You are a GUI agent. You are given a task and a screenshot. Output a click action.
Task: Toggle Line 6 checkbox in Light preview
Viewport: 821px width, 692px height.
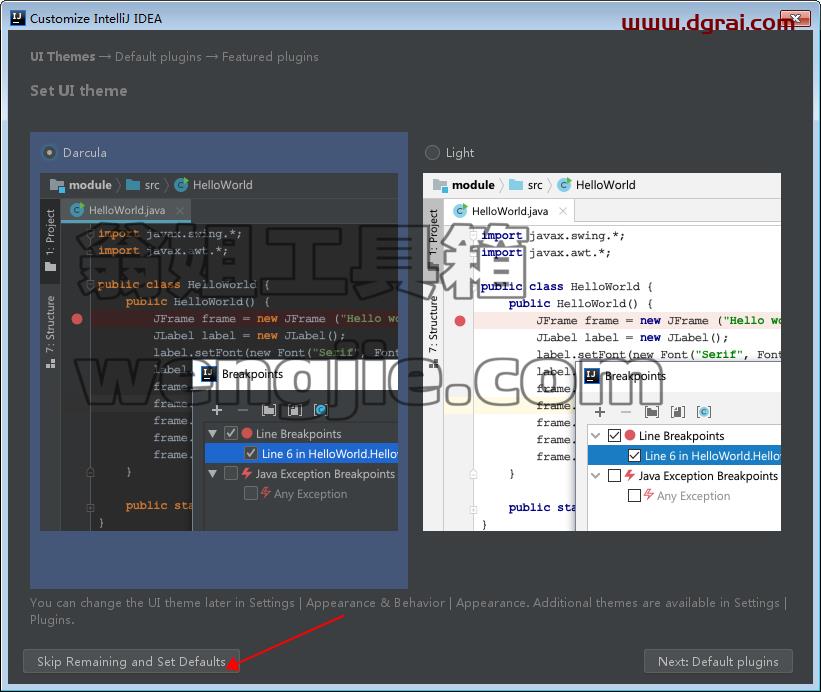pos(634,455)
